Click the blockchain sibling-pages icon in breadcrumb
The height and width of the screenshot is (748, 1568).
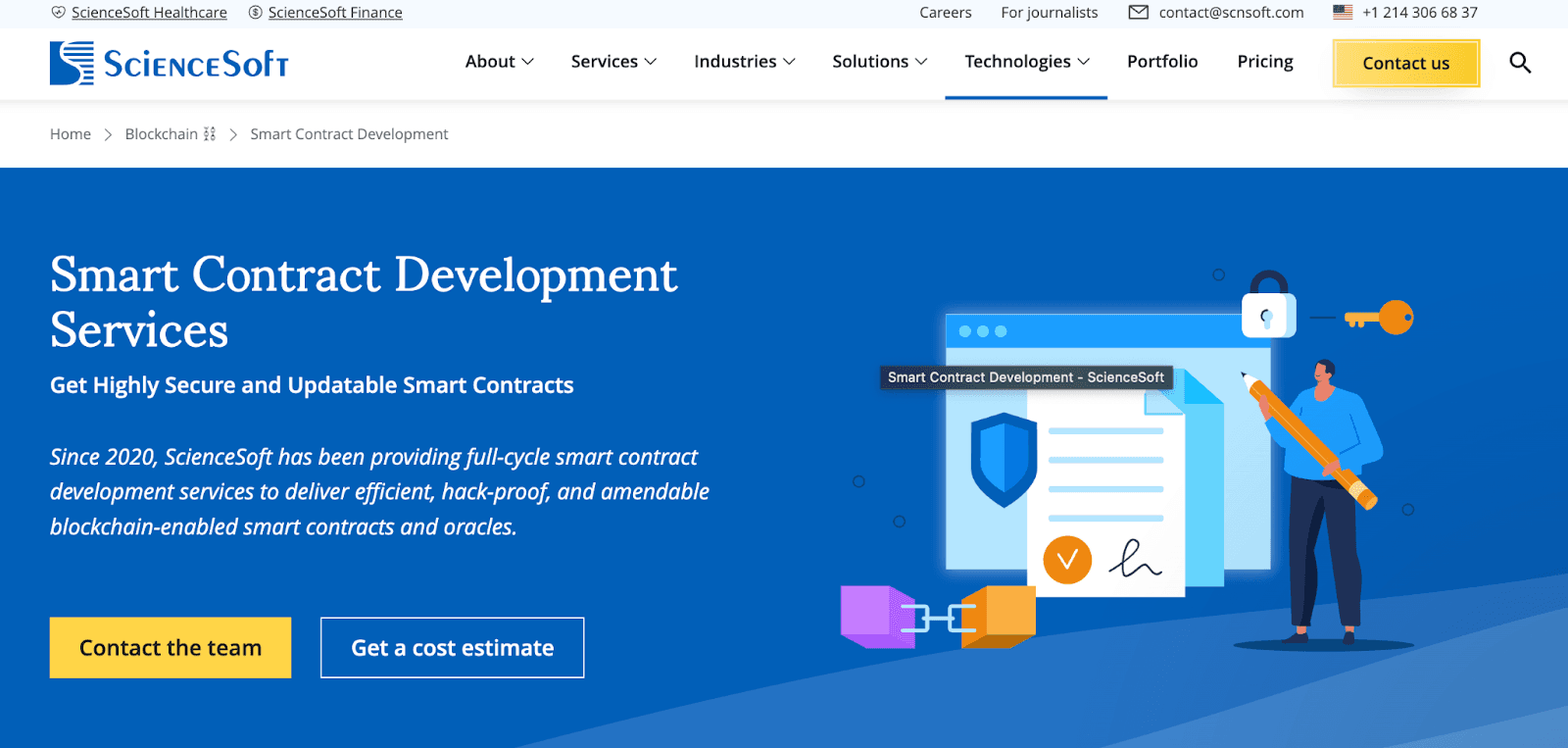(x=210, y=134)
